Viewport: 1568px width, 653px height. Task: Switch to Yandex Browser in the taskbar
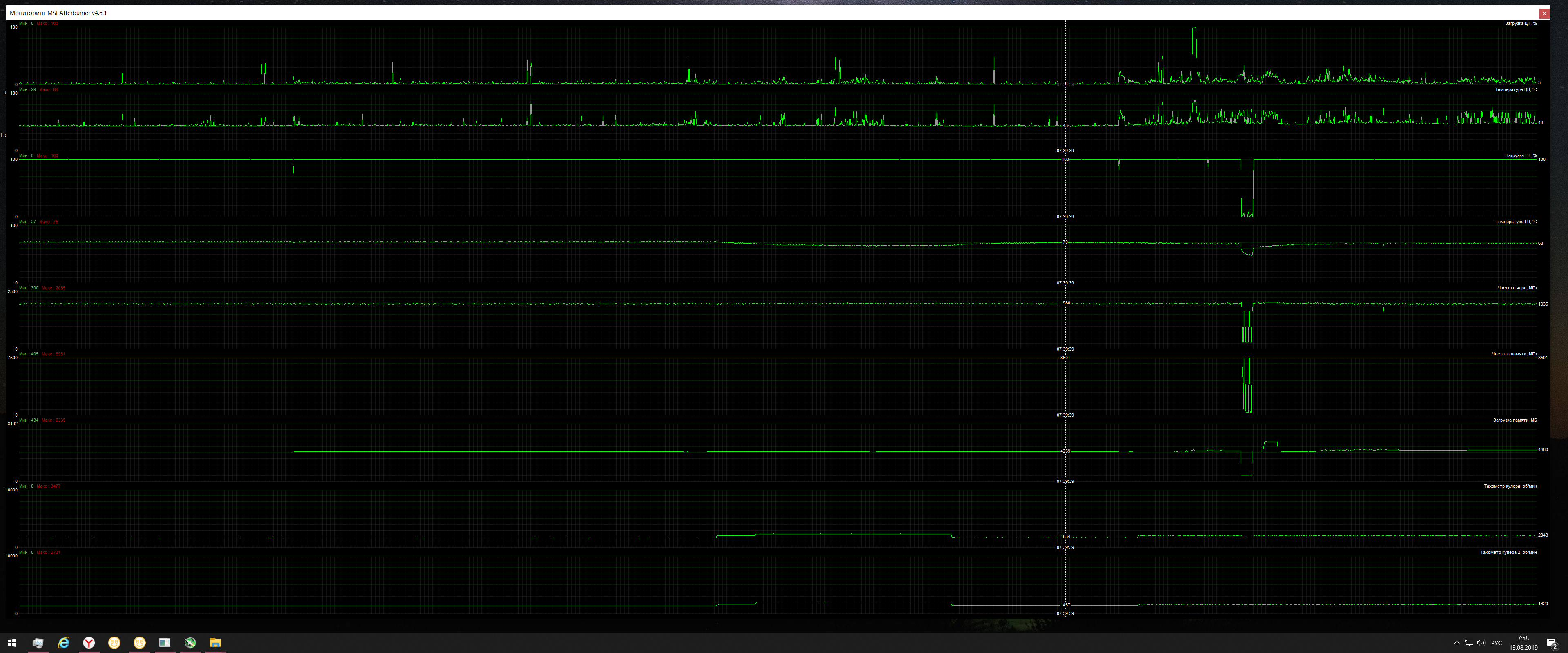click(89, 643)
